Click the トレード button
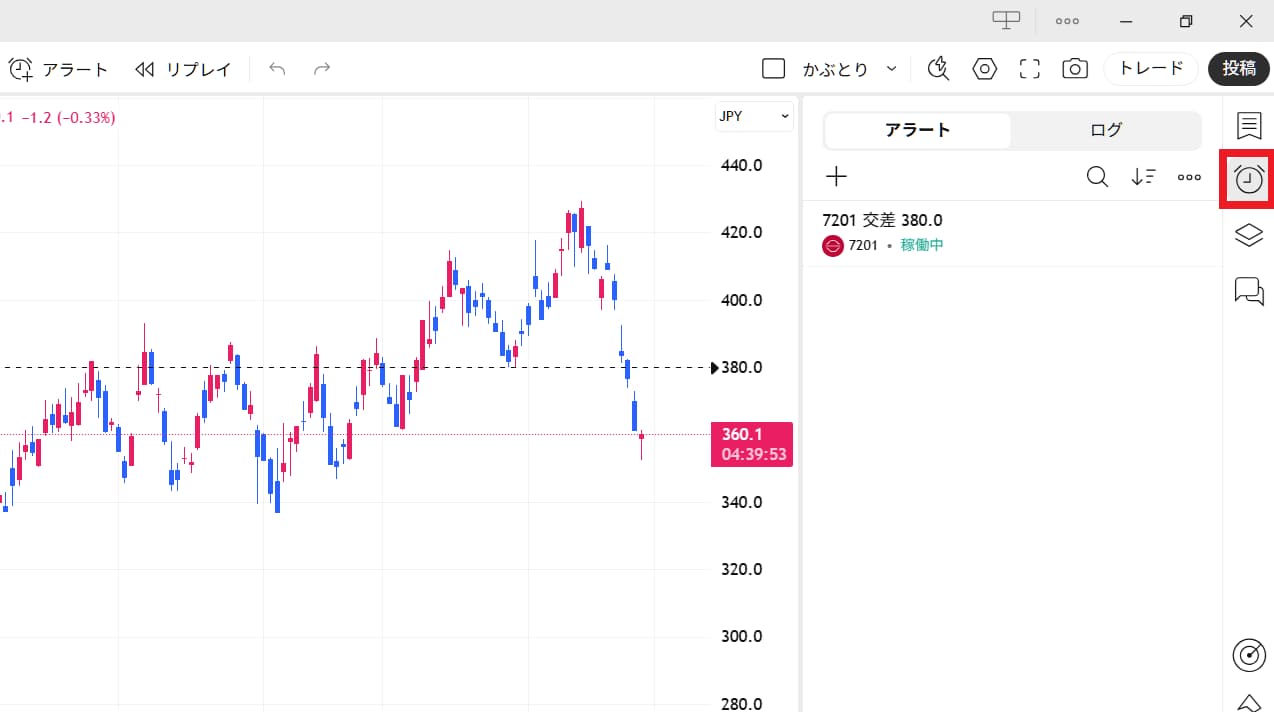The height and width of the screenshot is (712, 1274). pos(1150,69)
